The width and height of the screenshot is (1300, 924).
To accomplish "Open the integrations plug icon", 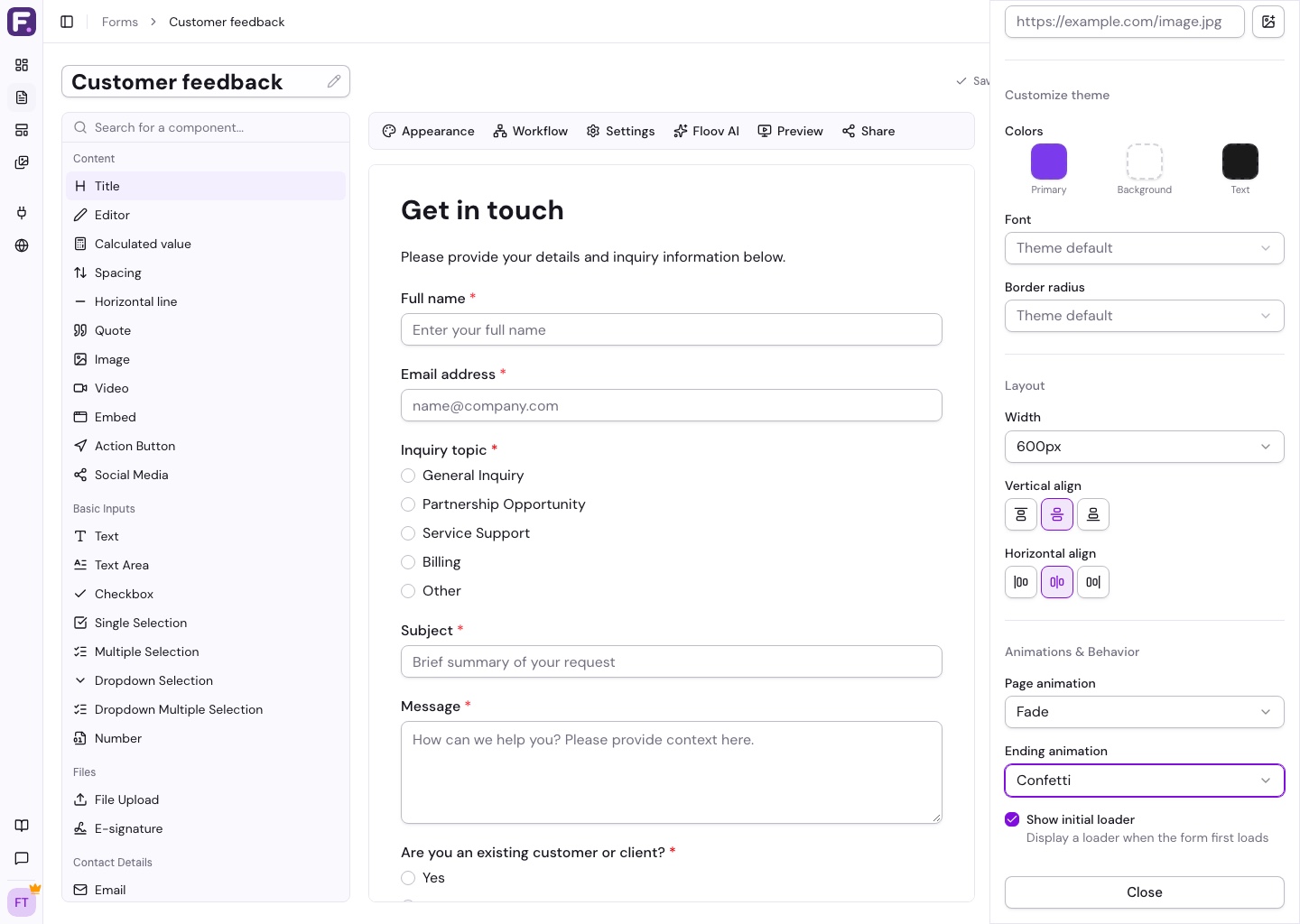I will point(22,213).
